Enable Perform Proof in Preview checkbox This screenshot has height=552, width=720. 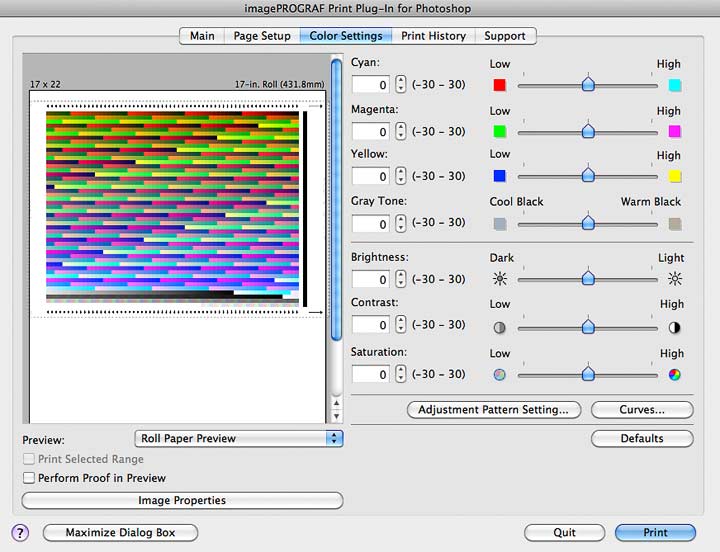click(29, 478)
